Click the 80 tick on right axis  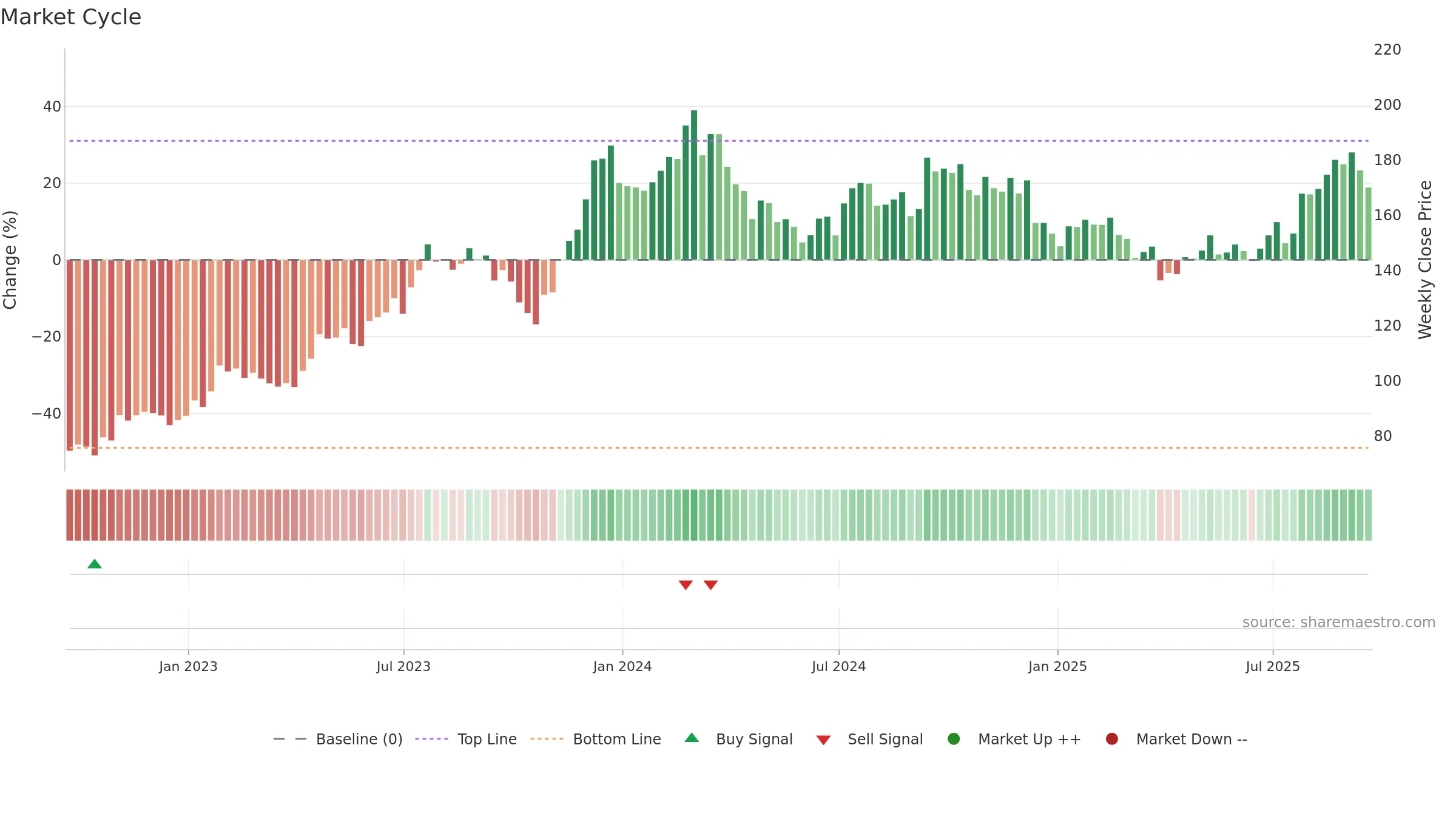click(x=1383, y=436)
